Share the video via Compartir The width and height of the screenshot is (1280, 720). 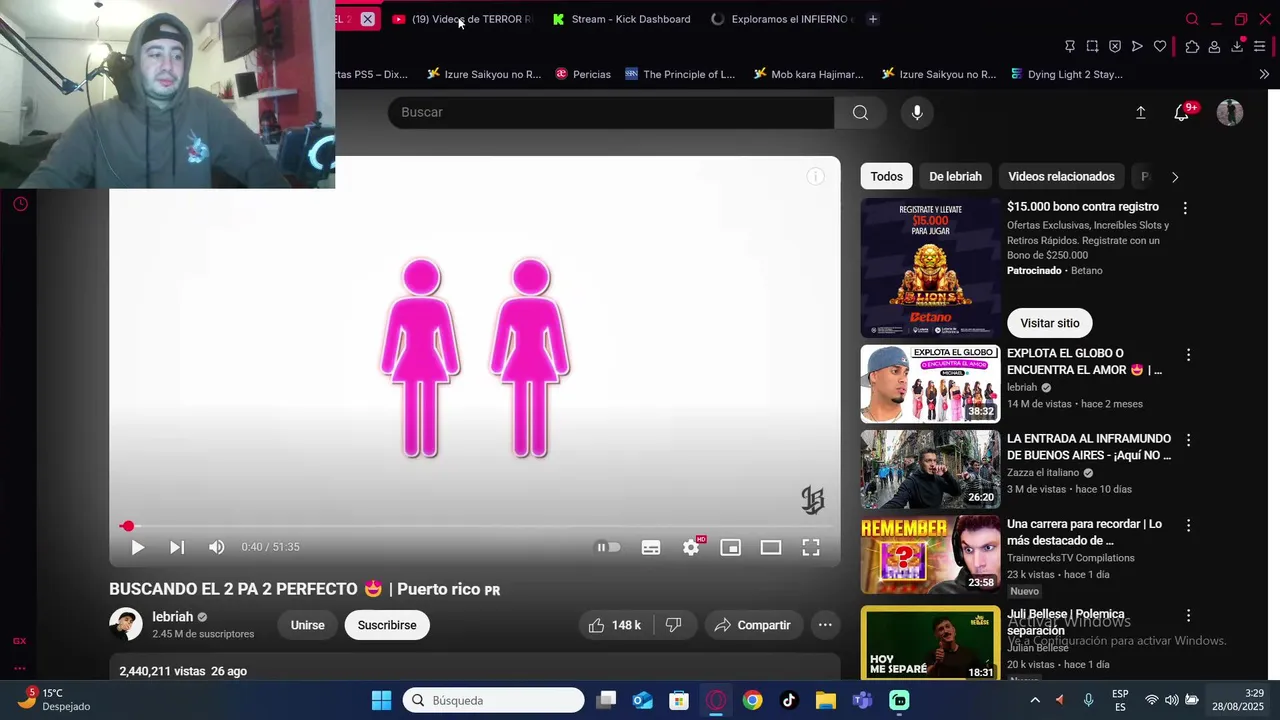point(754,625)
